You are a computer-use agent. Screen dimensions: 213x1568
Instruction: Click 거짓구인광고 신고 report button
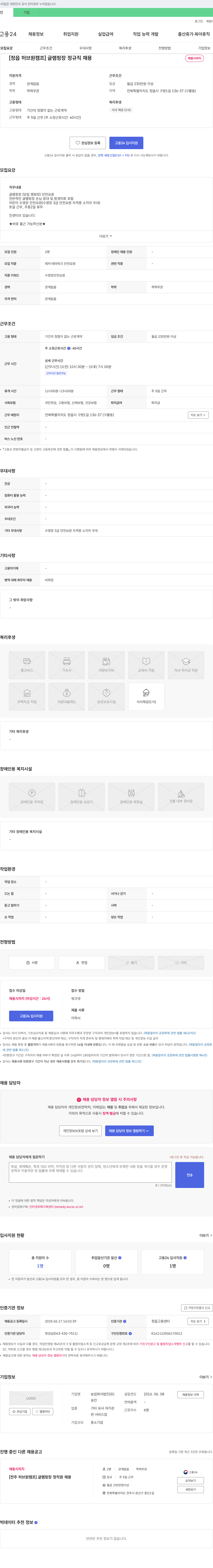[197, 1308]
